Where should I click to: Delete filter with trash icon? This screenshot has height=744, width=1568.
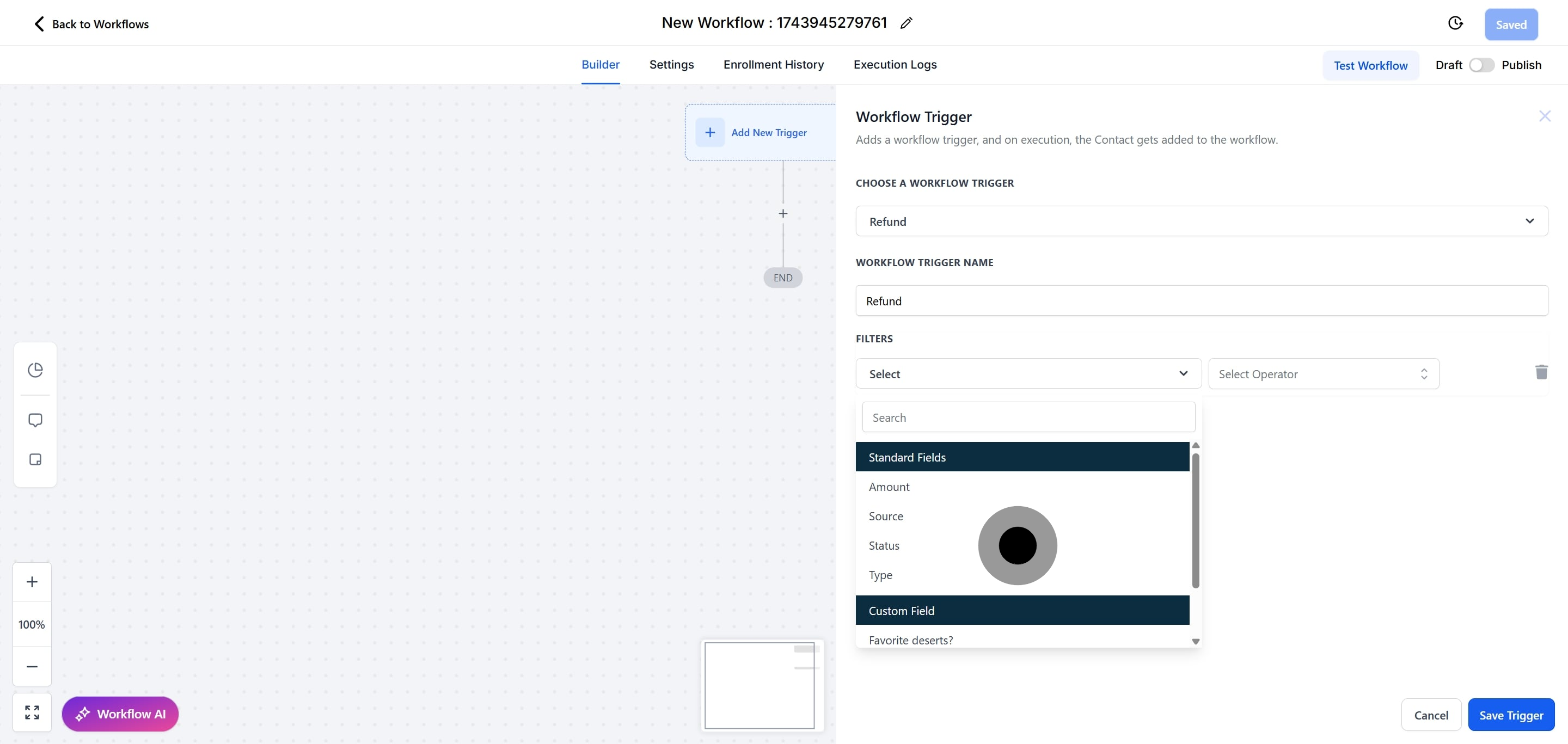click(1541, 372)
